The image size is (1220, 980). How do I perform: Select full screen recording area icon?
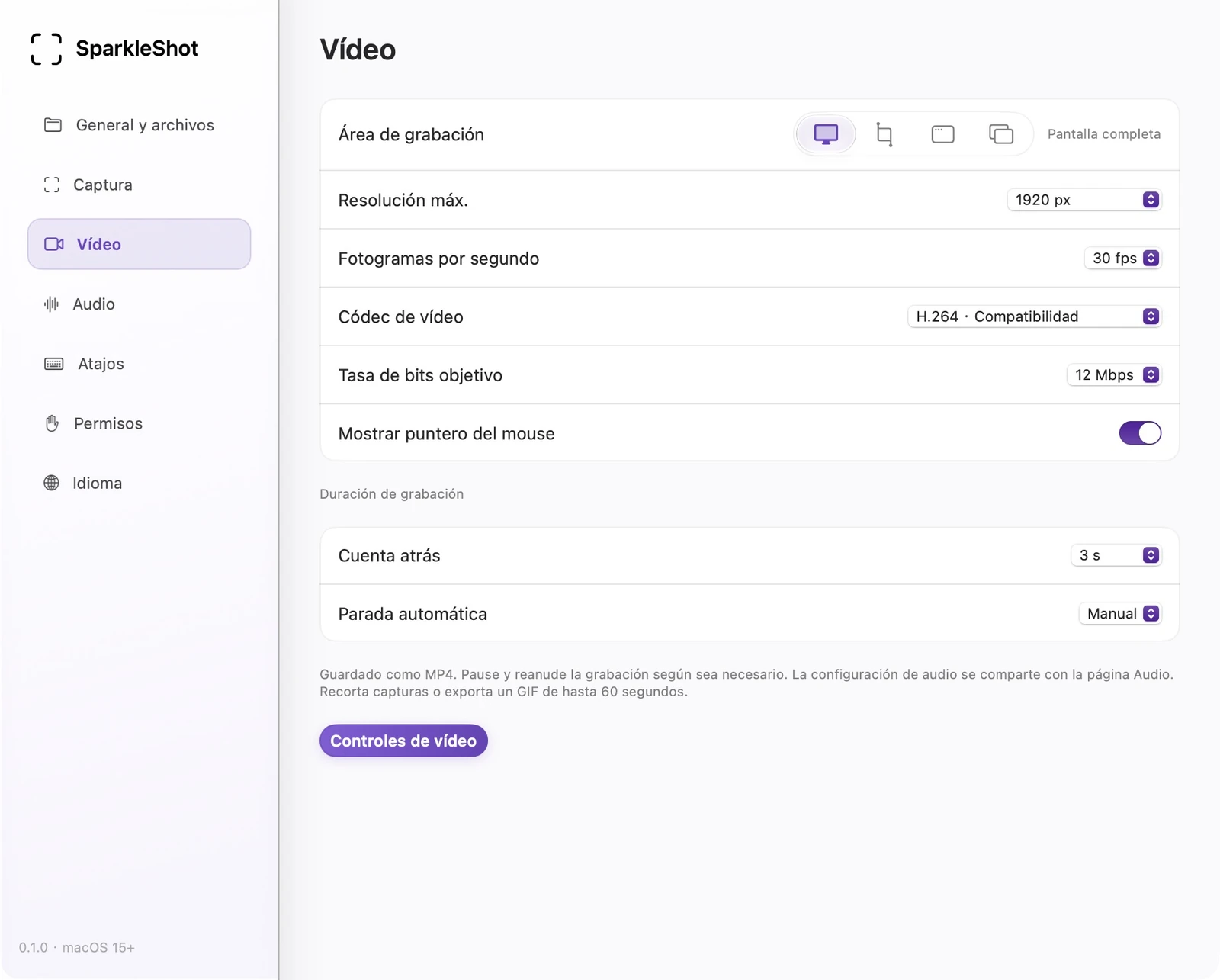[x=826, y=134]
